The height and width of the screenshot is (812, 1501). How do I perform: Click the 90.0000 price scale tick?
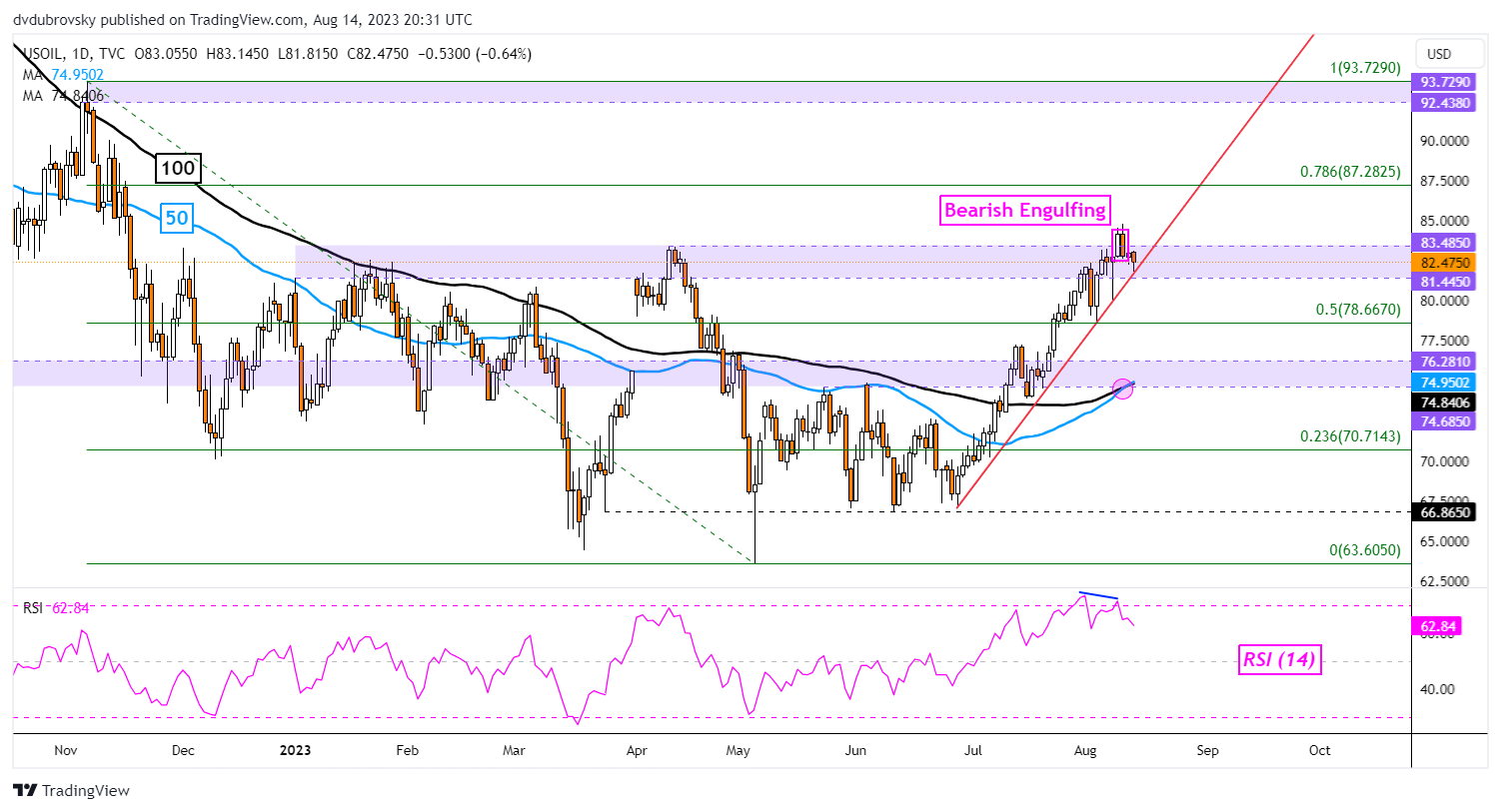pyautogui.click(x=1445, y=141)
